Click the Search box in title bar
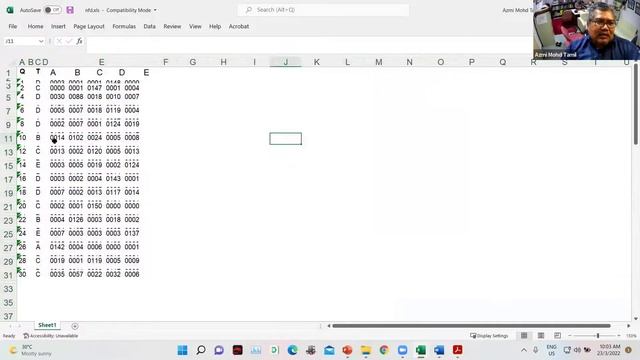 (x=323, y=10)
